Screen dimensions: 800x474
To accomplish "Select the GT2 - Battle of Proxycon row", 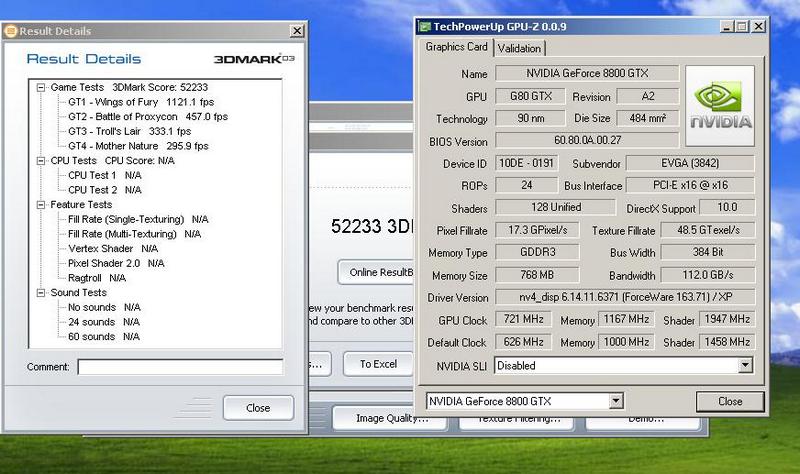I will [148, 117].
